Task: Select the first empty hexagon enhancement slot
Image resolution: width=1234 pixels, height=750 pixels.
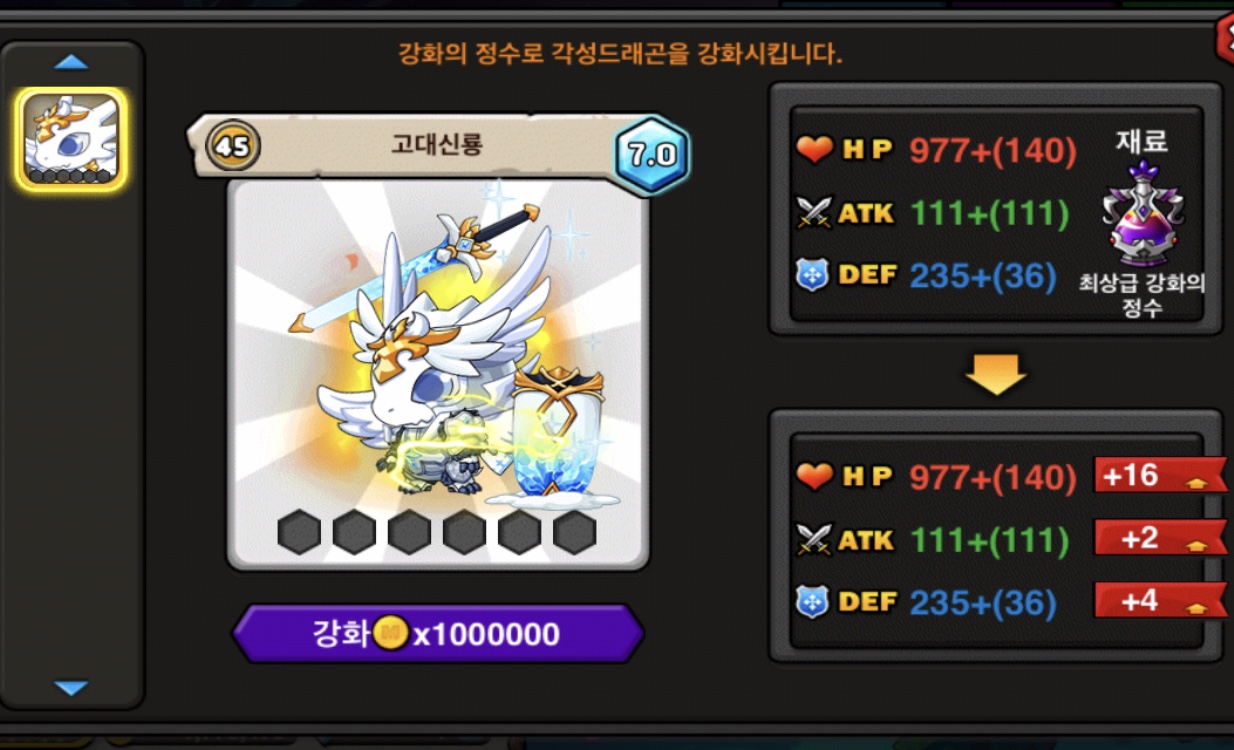Action: [x=299, y=532]
